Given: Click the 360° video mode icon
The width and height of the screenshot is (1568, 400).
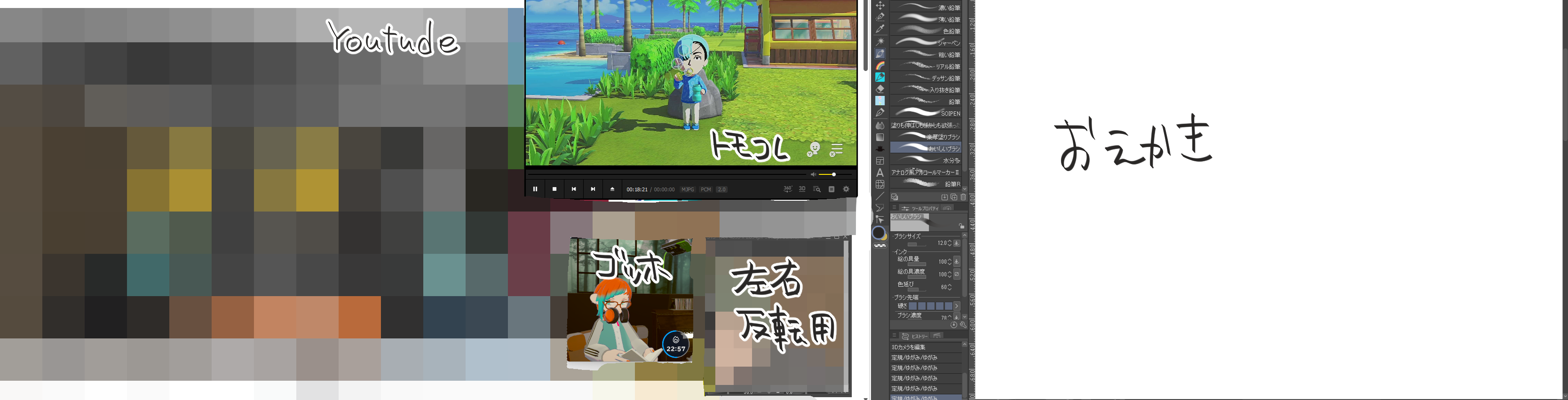Looking at the screenshot, I should tap(787, 189).
